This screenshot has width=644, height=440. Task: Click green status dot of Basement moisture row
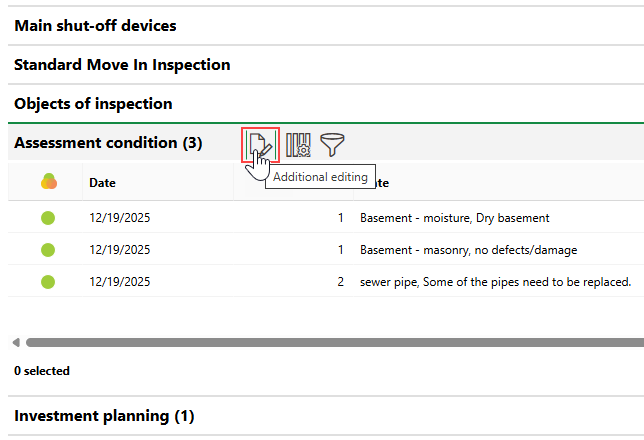pos(48,218)
